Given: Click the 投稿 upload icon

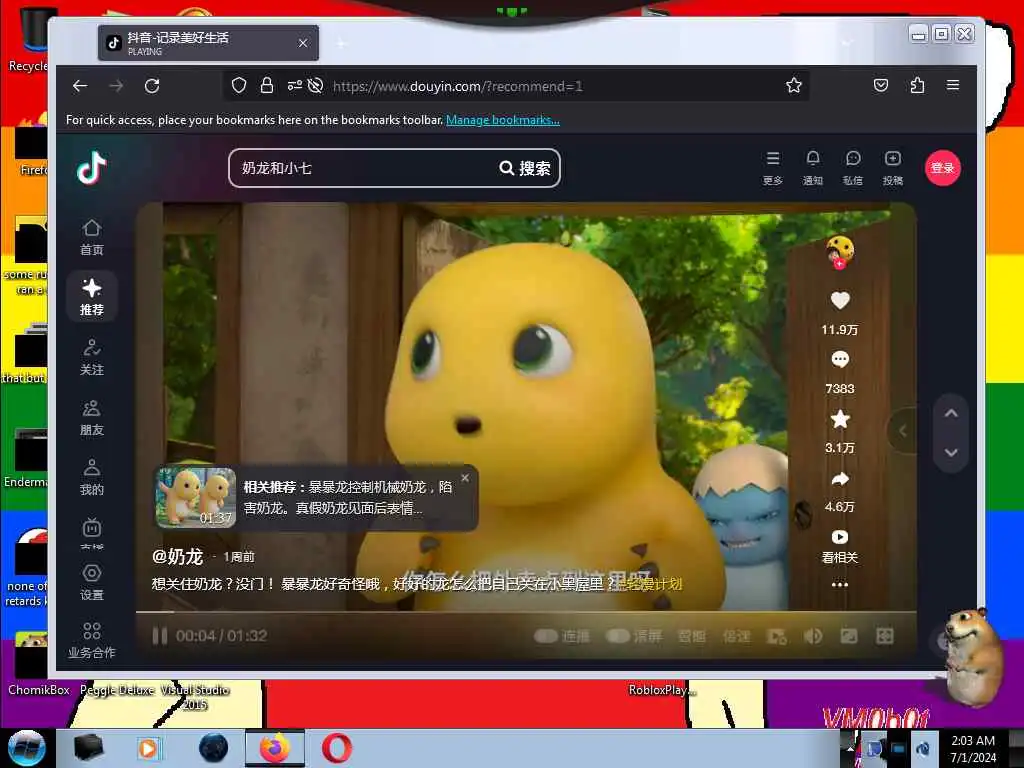Looking at the screenshot, I should point(892,168).
